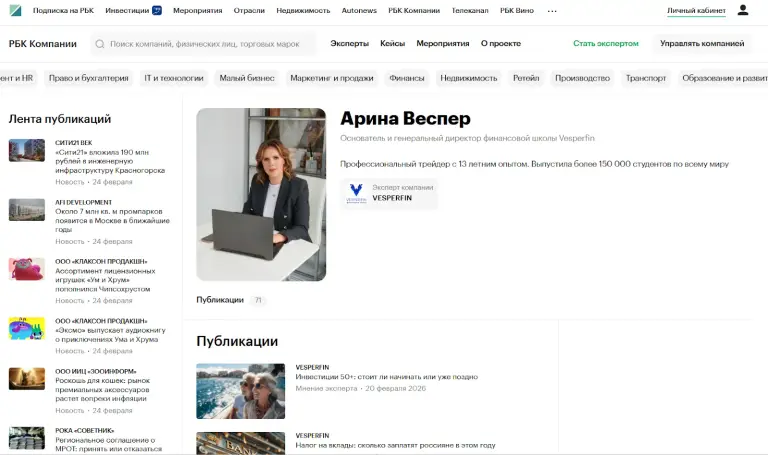Image resolution: width=768 pixels, height=455 pixels.
Task: Click the Инвестиции badge icon
Action: coord(157,10)
